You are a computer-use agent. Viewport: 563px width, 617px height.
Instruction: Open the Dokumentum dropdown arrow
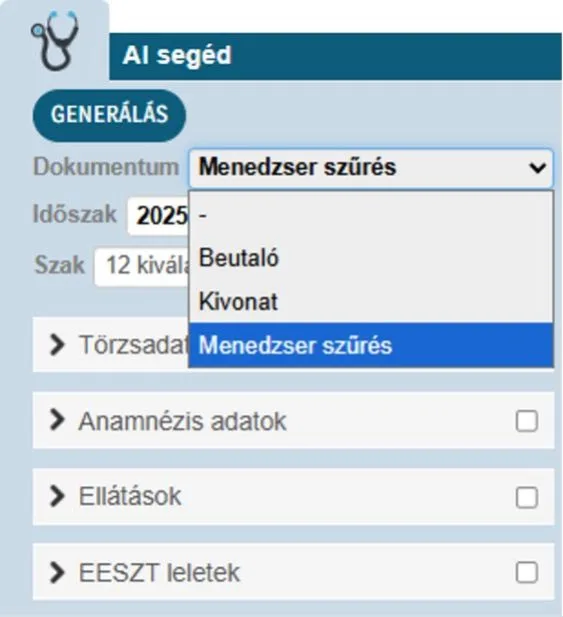tap(537, 168)
